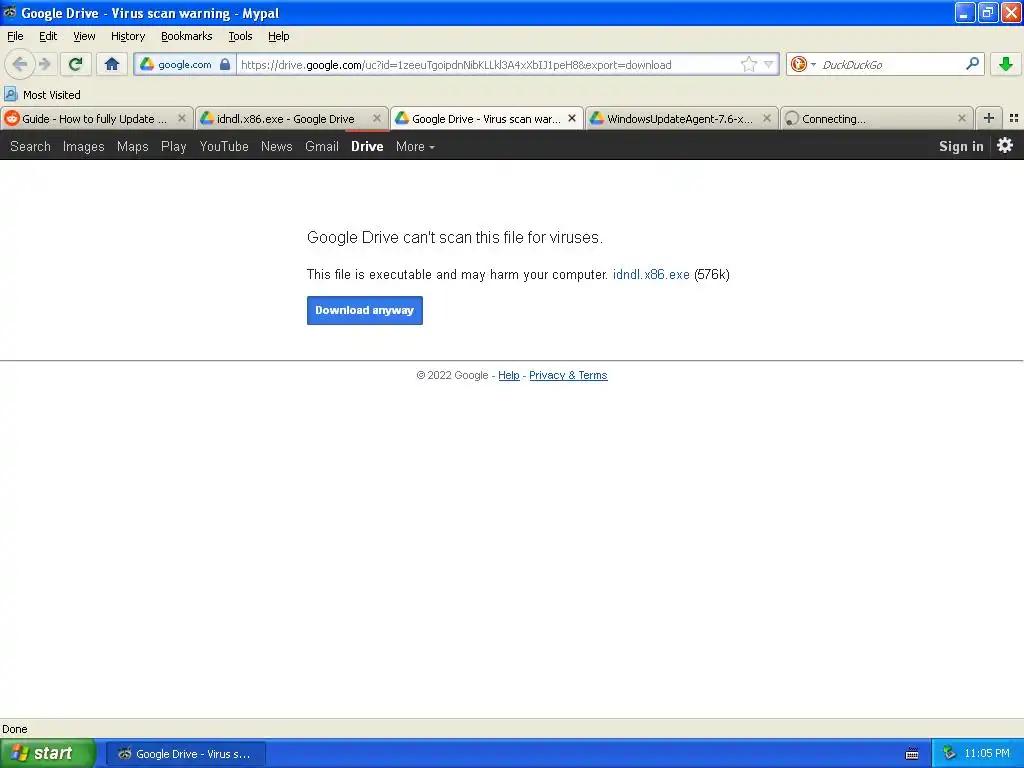
Task: Go forward with the forward arrow
Action: pyautogui.click(x=45, y=64)
